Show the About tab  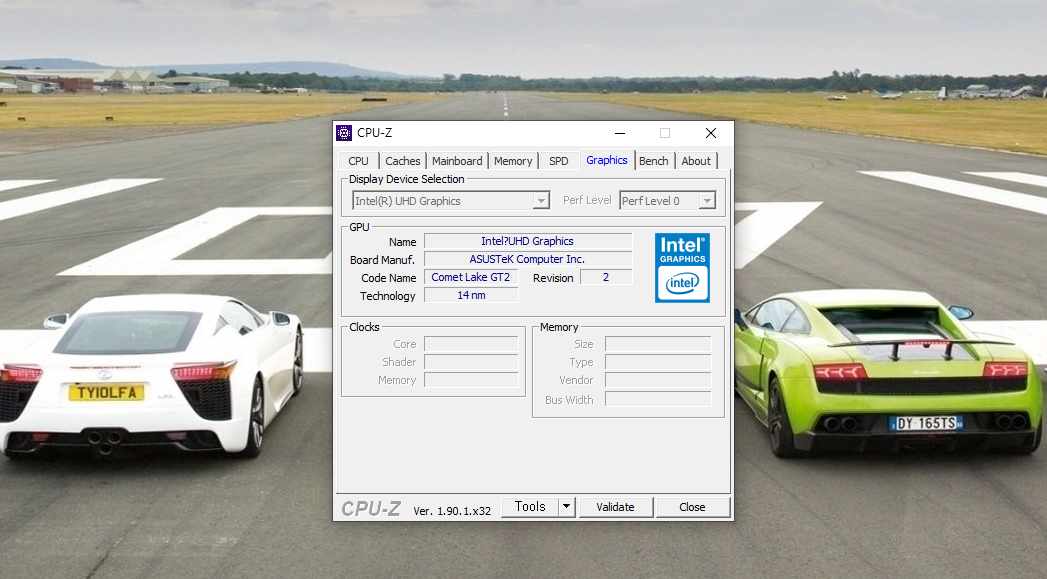[x=696, y=161]
